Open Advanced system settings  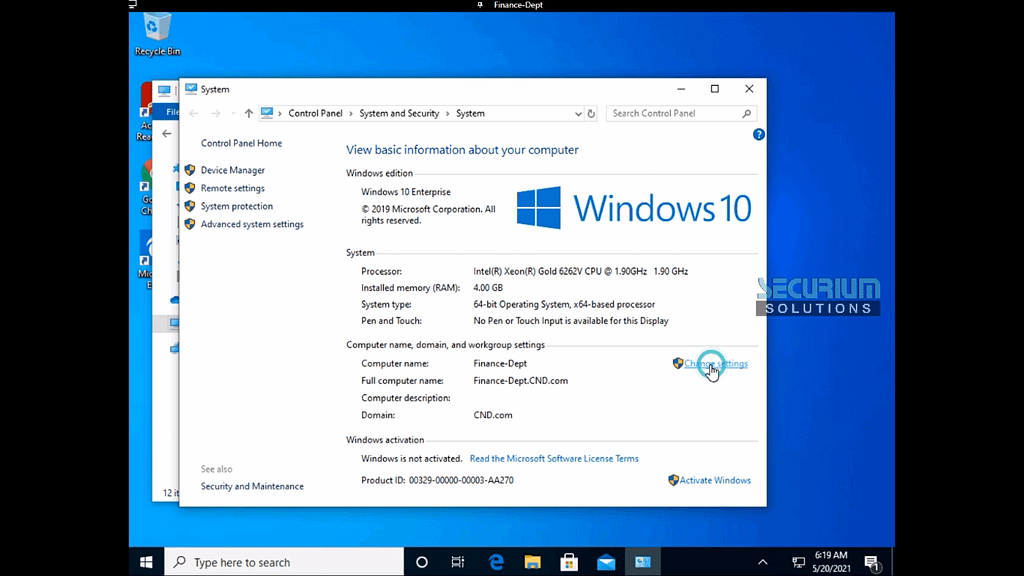(x=252, y=224)
